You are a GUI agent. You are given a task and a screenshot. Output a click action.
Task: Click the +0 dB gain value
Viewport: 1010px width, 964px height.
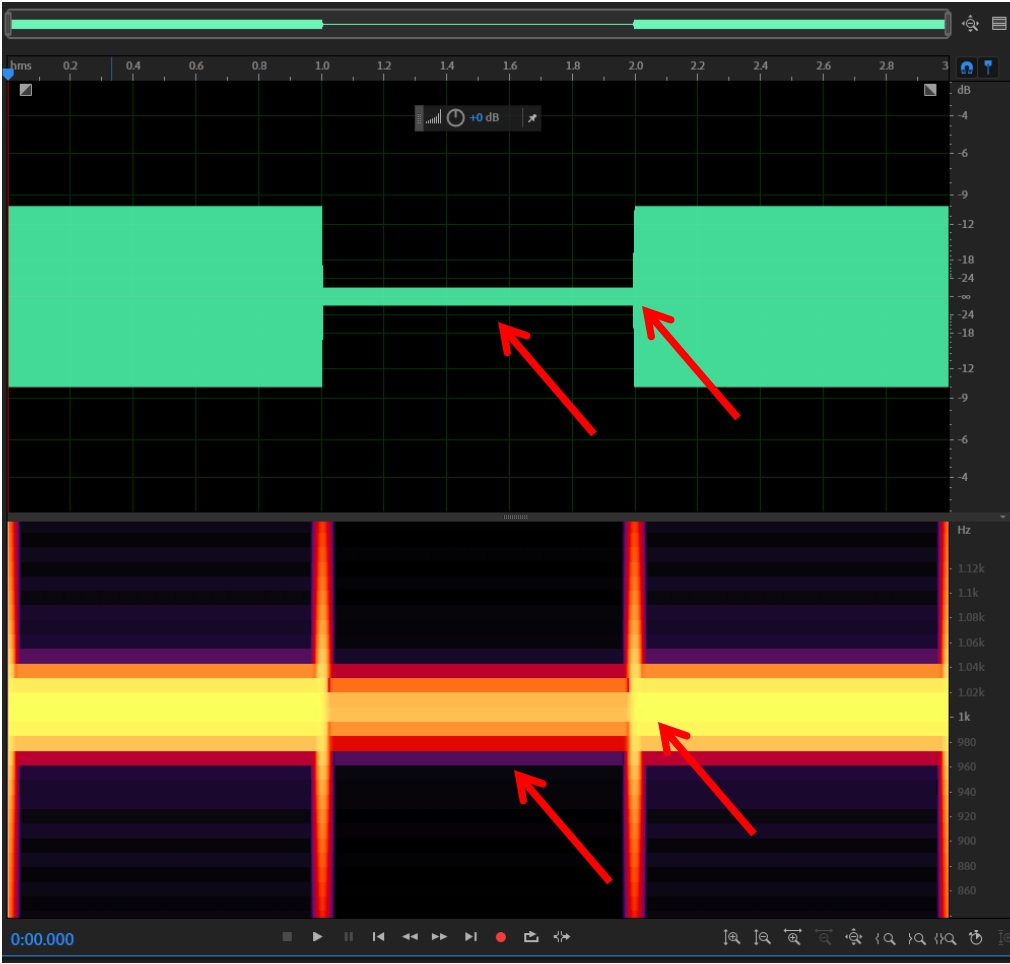pyautogui.click(x=484, y=118)
